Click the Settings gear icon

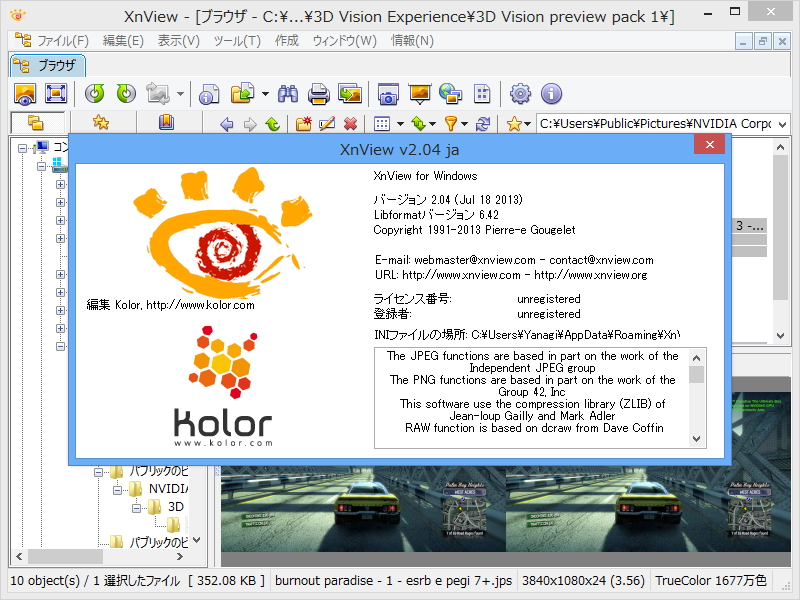(520, 93)
